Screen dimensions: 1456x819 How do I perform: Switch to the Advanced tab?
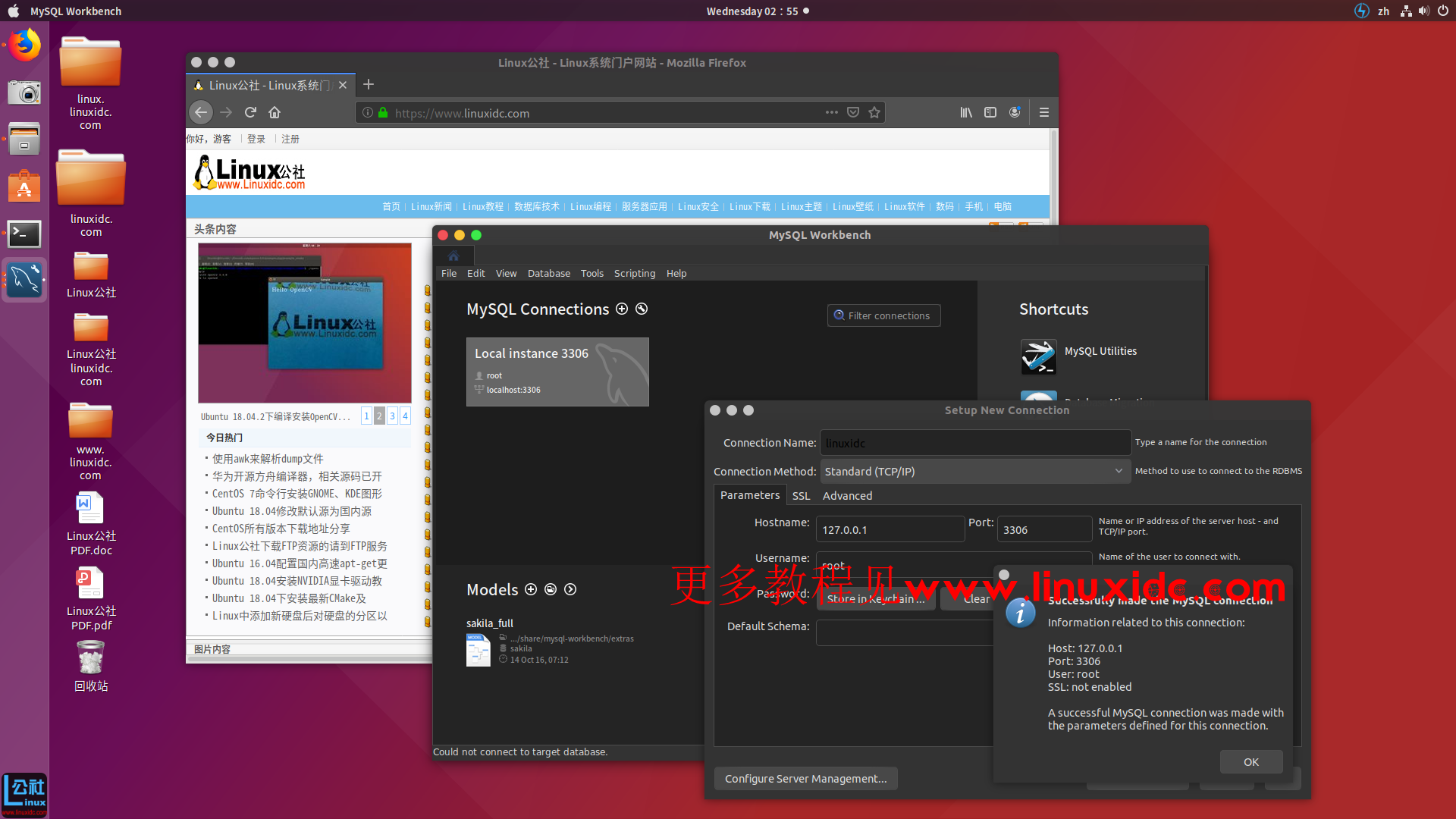[x=847, y=495]
